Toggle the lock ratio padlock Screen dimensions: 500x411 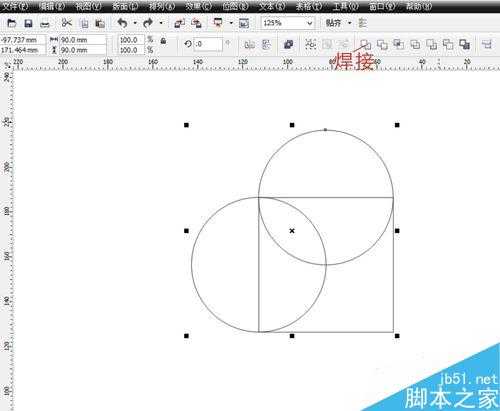click(x=163, y=41)
